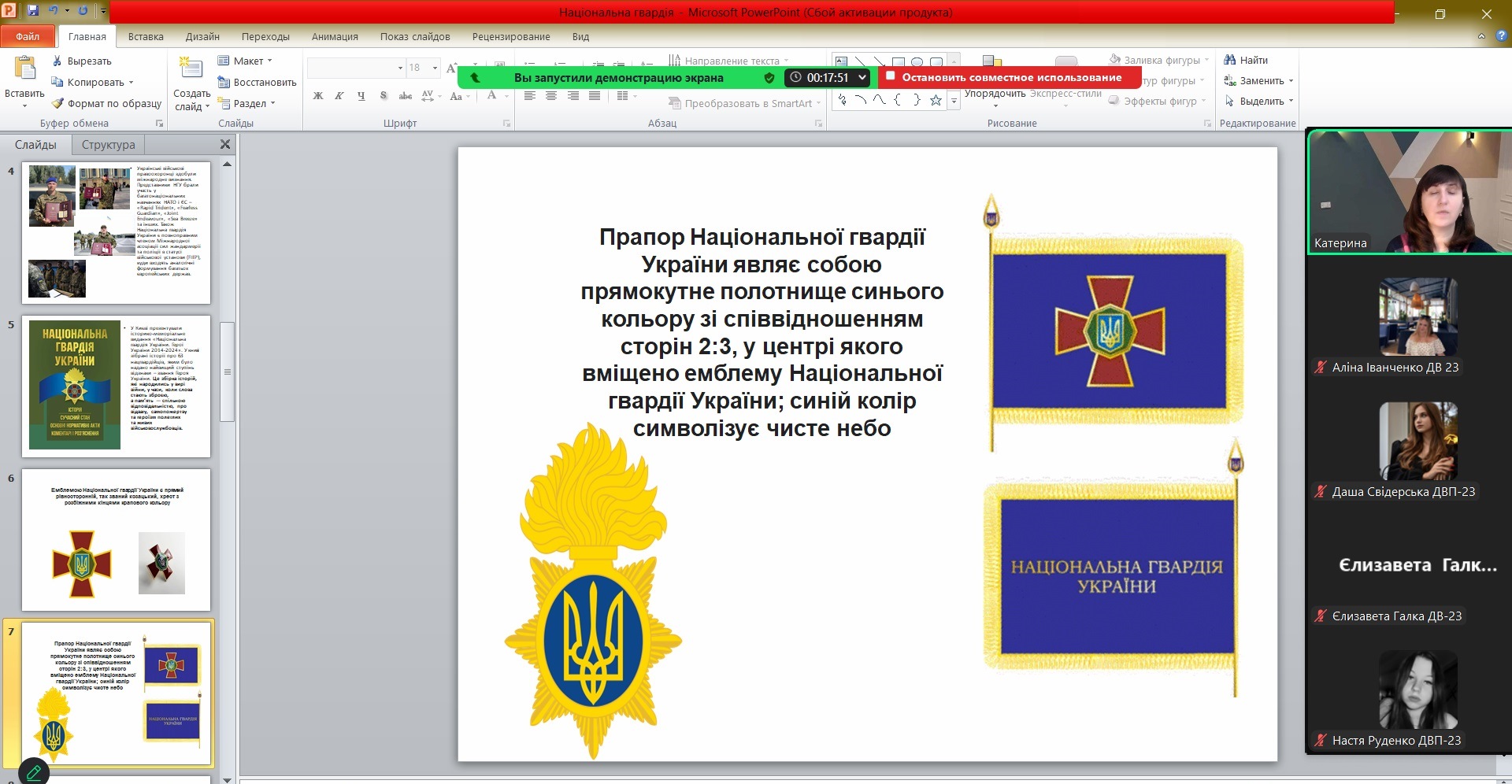Click the Undo arrow icon

coord(53,11)
